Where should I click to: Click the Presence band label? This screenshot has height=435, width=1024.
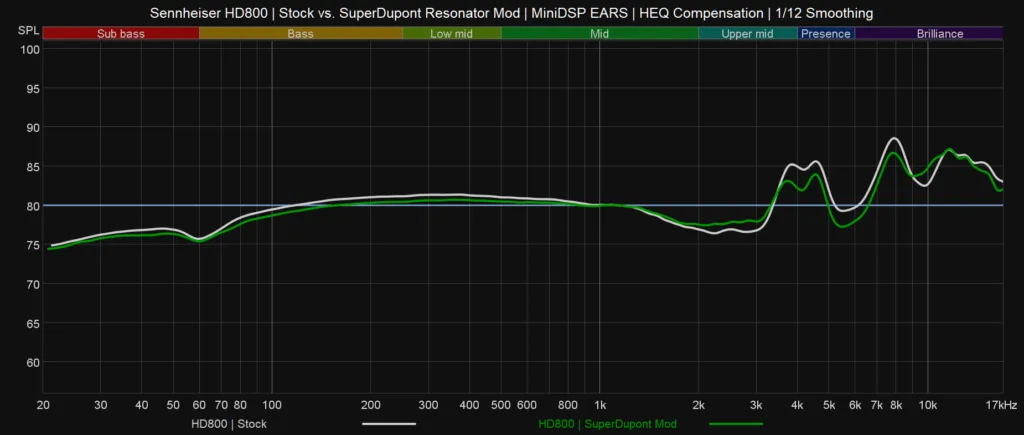(826, 34)
